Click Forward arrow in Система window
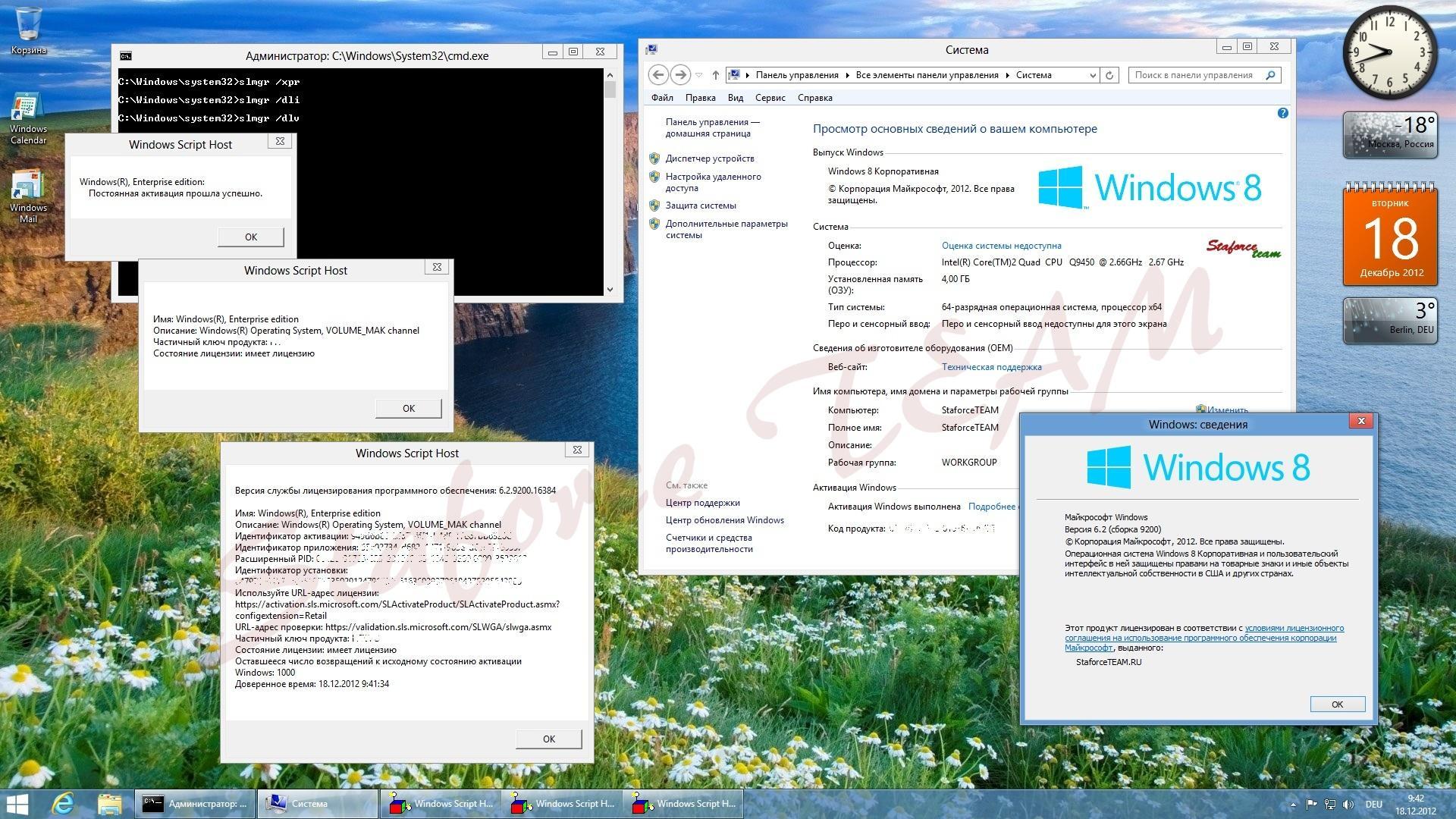The width and height of the screenshot is (1456, 819). 680,74
